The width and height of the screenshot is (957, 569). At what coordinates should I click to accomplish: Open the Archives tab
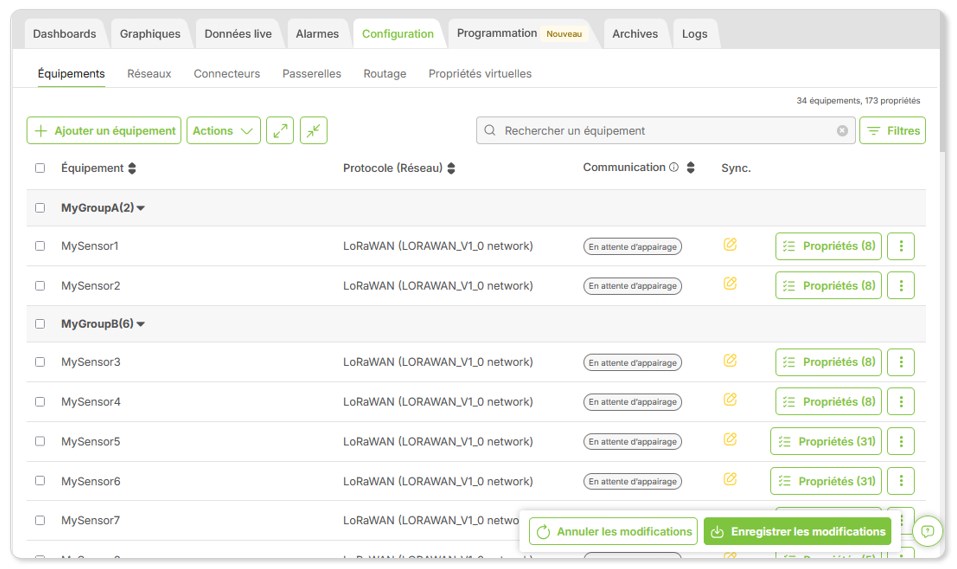point(635,34)
